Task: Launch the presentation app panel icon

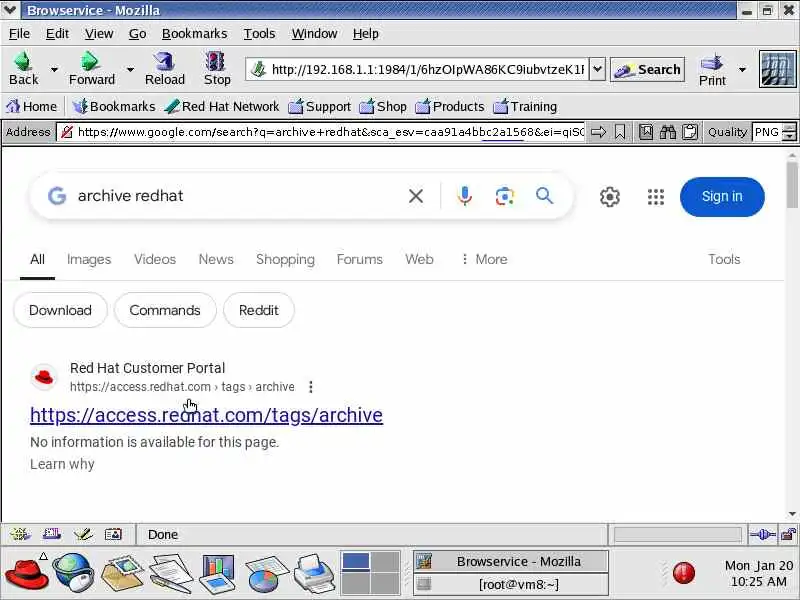Action: pyautogui.click(x=218, y=574)
